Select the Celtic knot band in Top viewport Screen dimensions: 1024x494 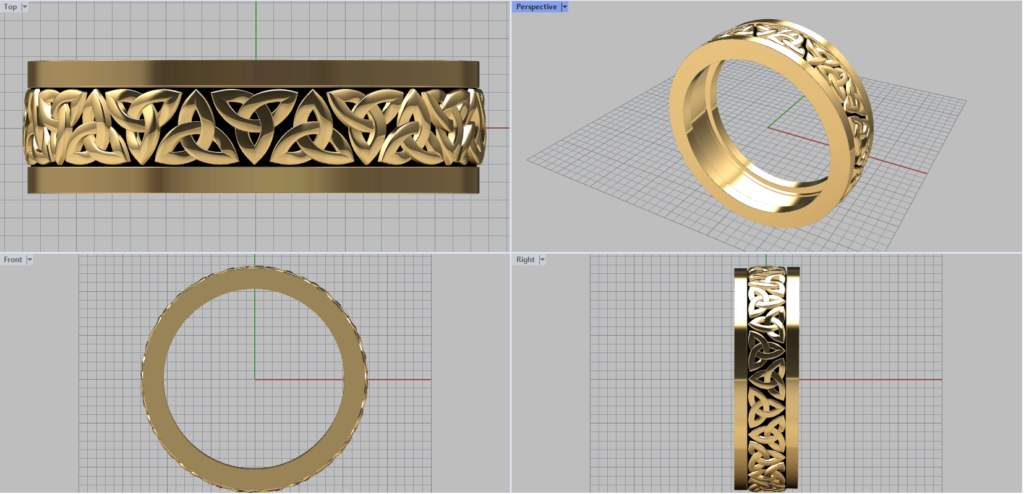255,127
